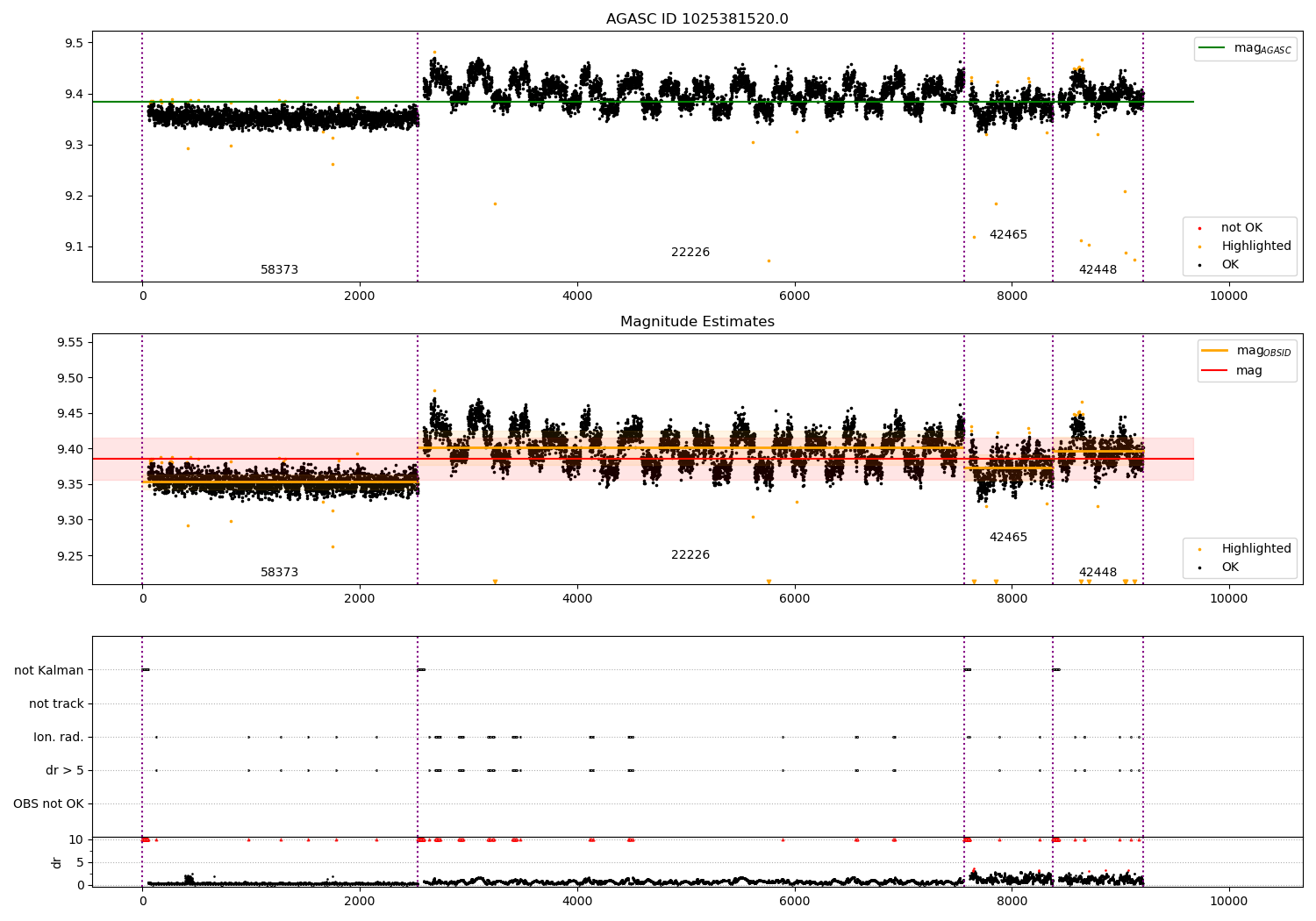Click y-tick 9.35 on middle plot
The width and height of the screenshot is (1316, 921).
71,485
